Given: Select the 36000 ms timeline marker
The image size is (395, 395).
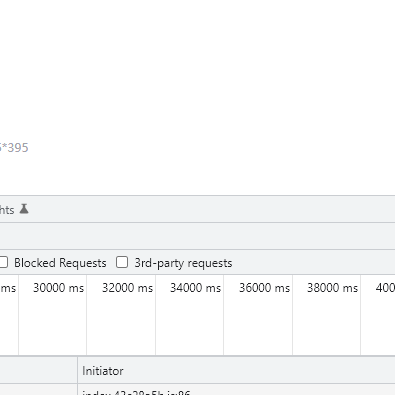Looking at the screenshot, I should (264, 288).
